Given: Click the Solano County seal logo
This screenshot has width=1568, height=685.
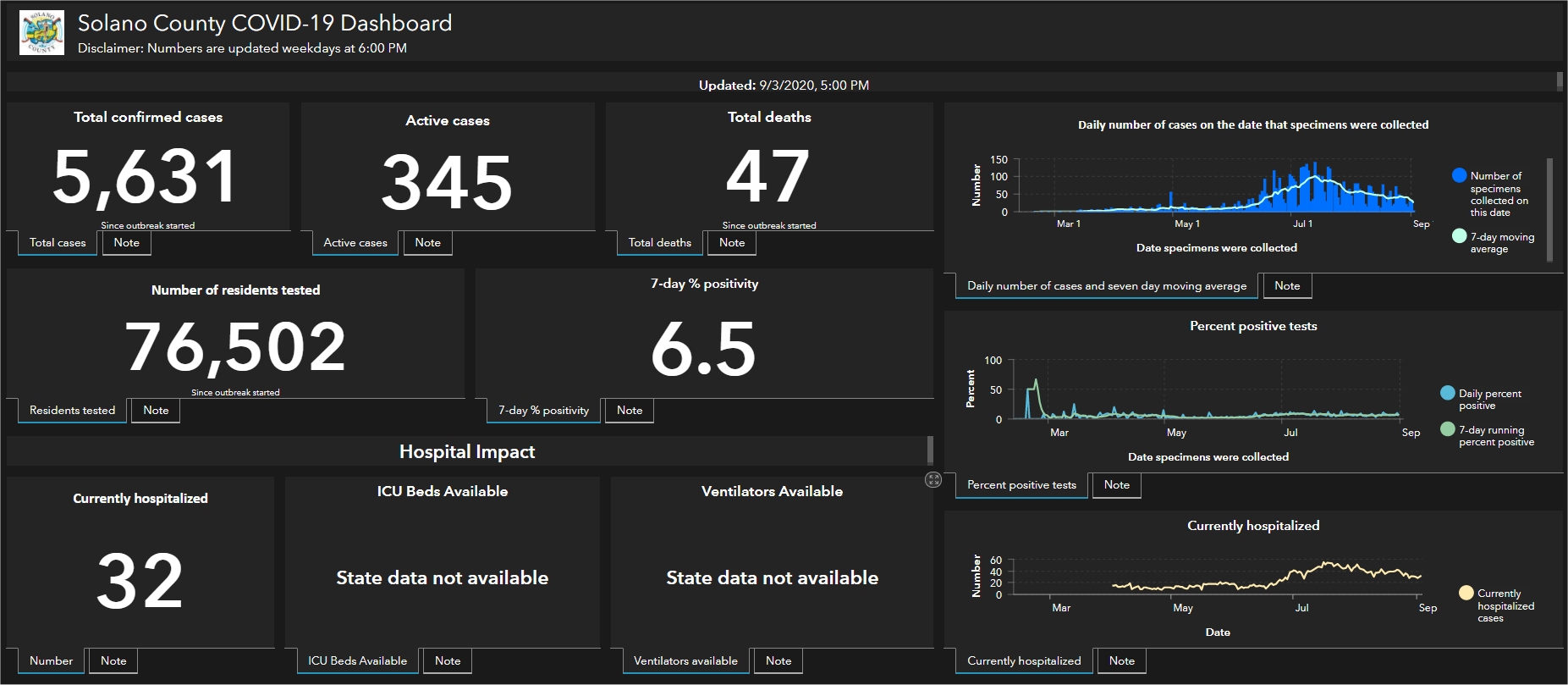Looking at the screenshot, I should [41, 33].
